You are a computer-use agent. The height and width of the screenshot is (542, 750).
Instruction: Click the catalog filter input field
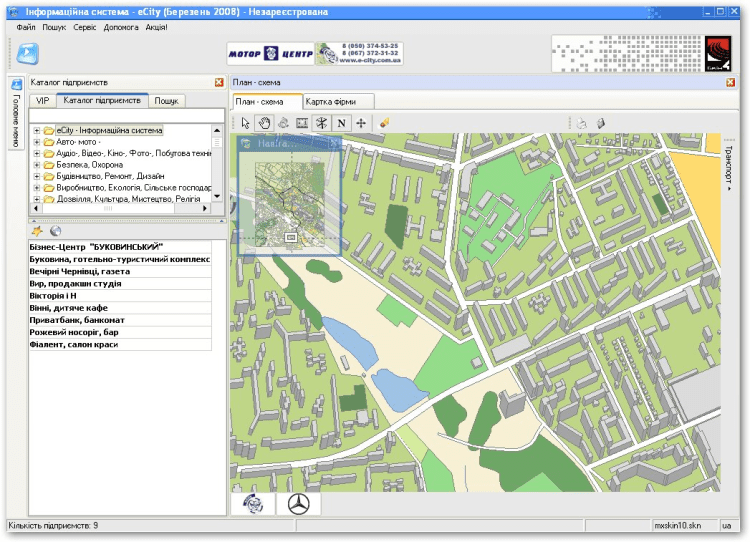(x=120, y=116)
